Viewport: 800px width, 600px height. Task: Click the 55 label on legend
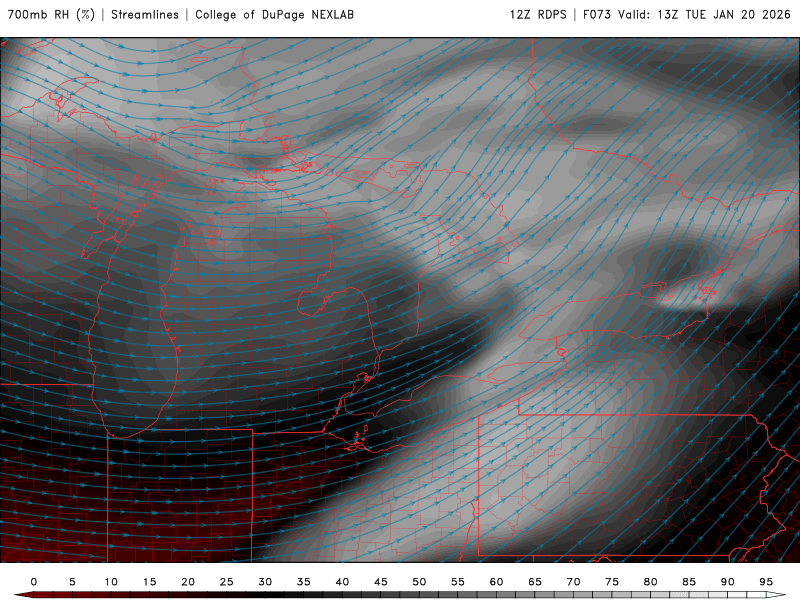pyautogui.click(x=458, y=582)
